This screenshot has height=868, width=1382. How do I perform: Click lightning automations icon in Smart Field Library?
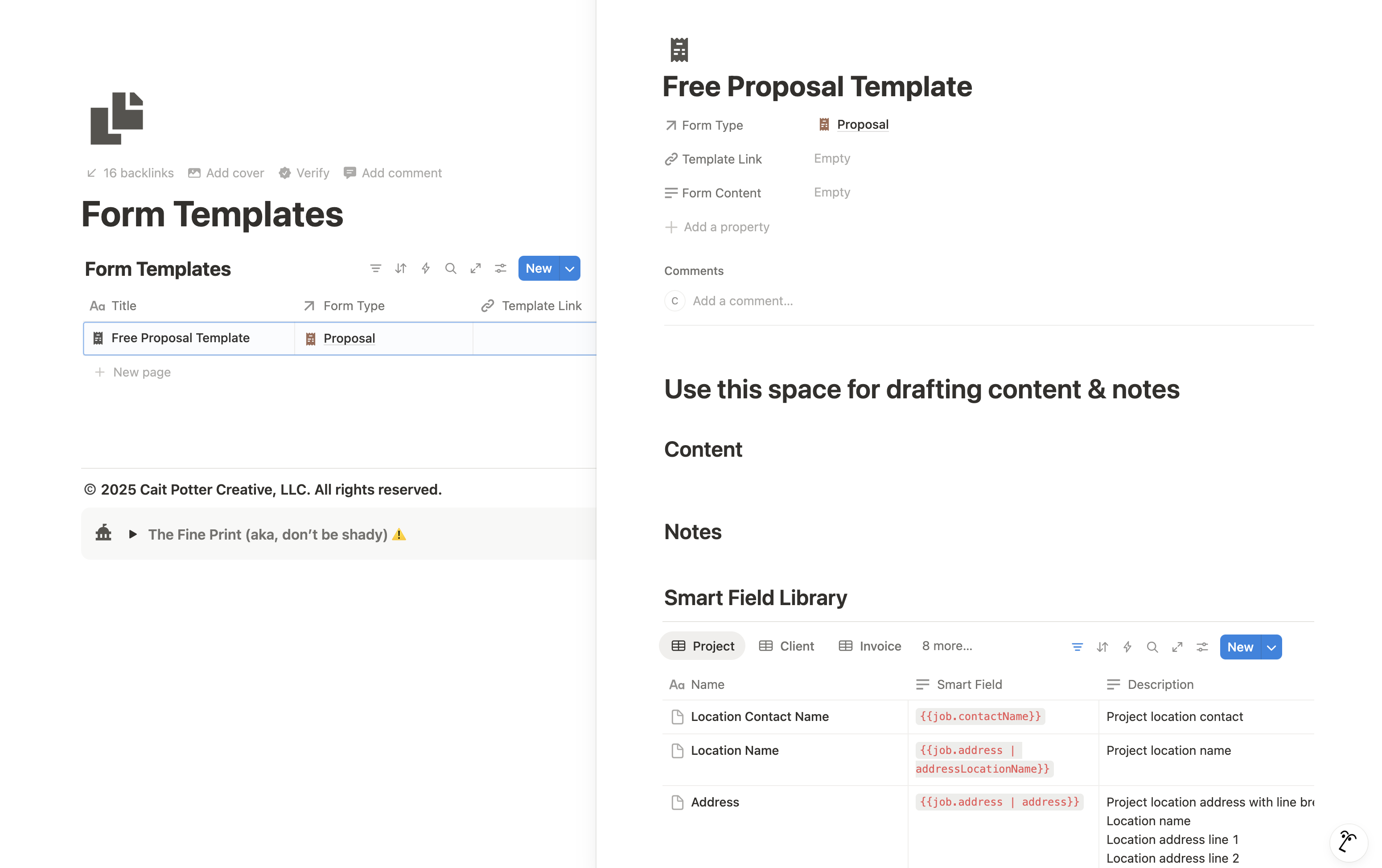point(1127,647)
